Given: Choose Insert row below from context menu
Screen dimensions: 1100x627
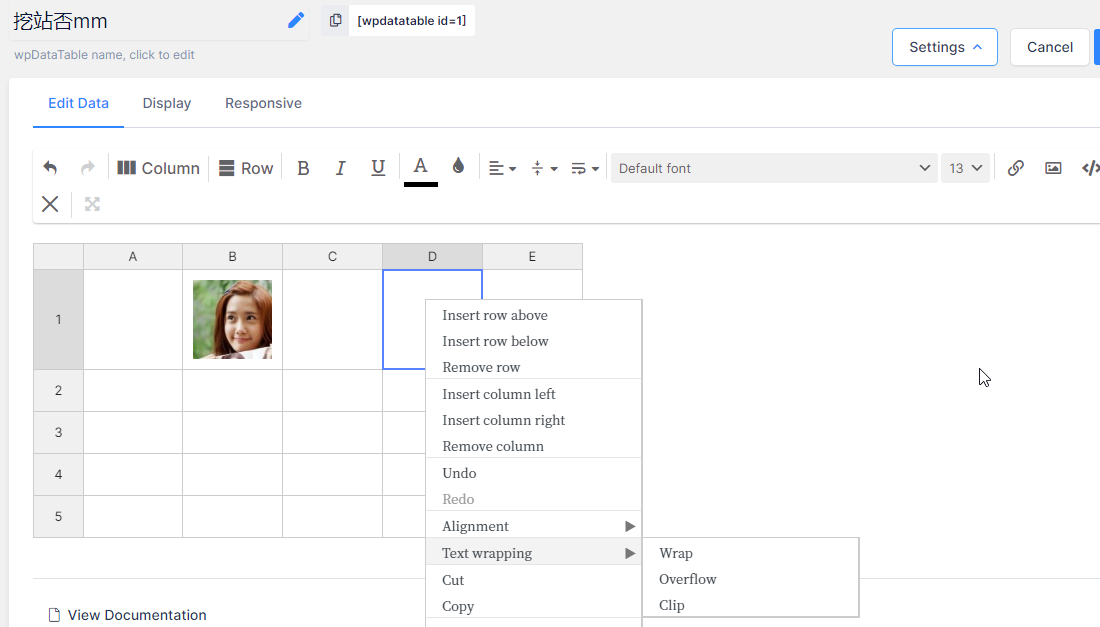Looking at the screenshot, I should coord(495,341).
